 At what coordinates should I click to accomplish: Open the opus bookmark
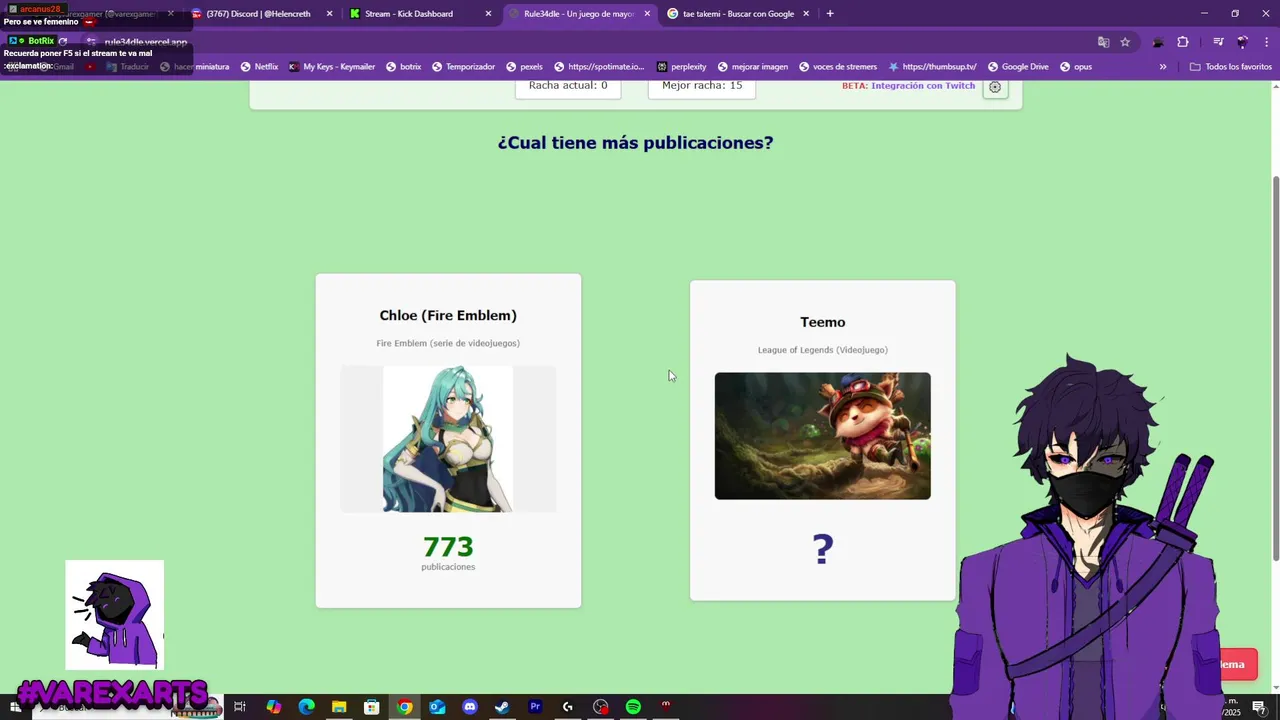(x=1075, y=67)
